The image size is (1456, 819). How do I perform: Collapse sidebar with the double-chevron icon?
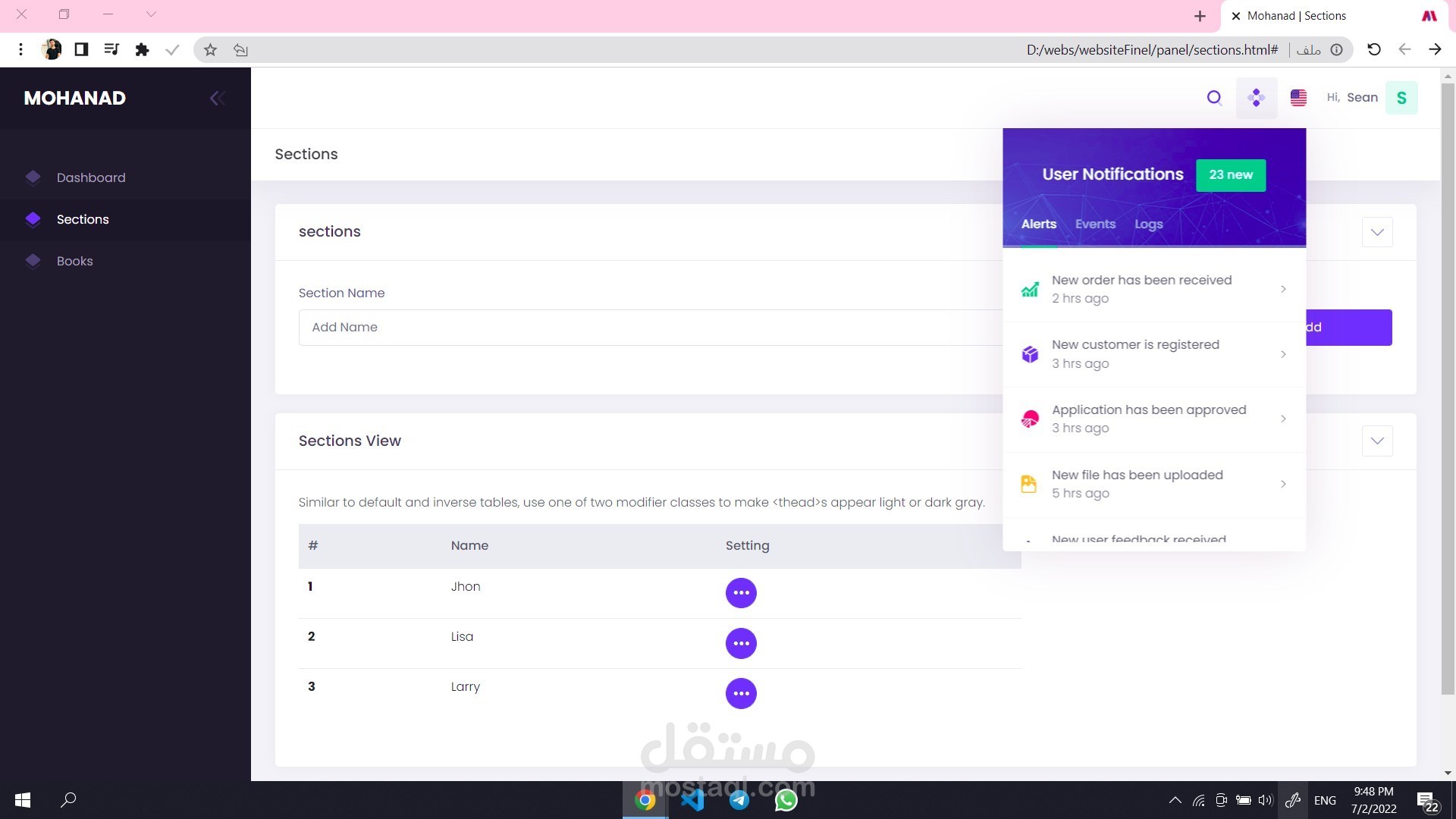tap(217, 98)
